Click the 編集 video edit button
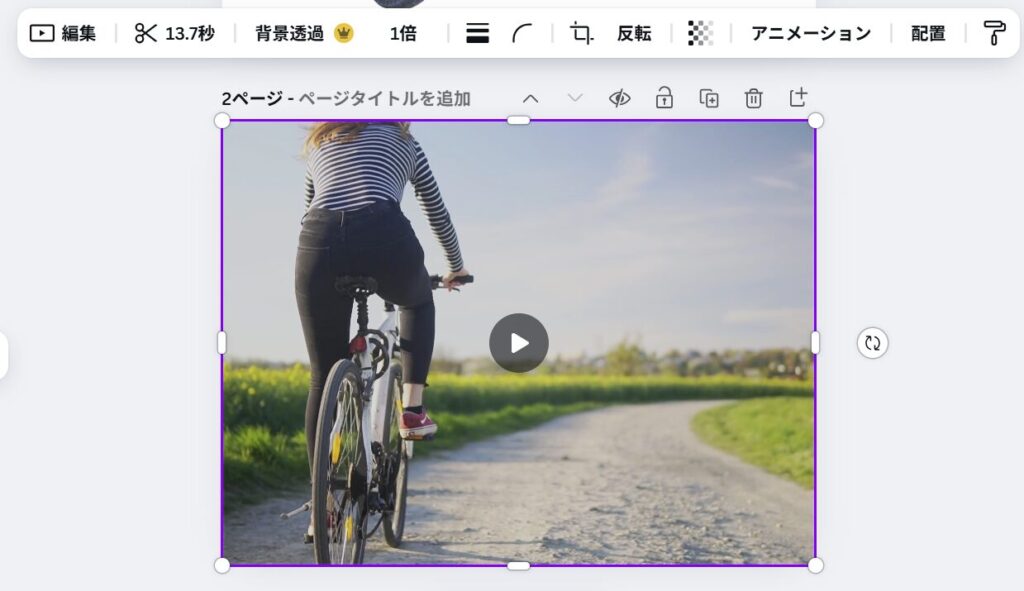The height and width of the screenshot is (591, 1024). 63,33
